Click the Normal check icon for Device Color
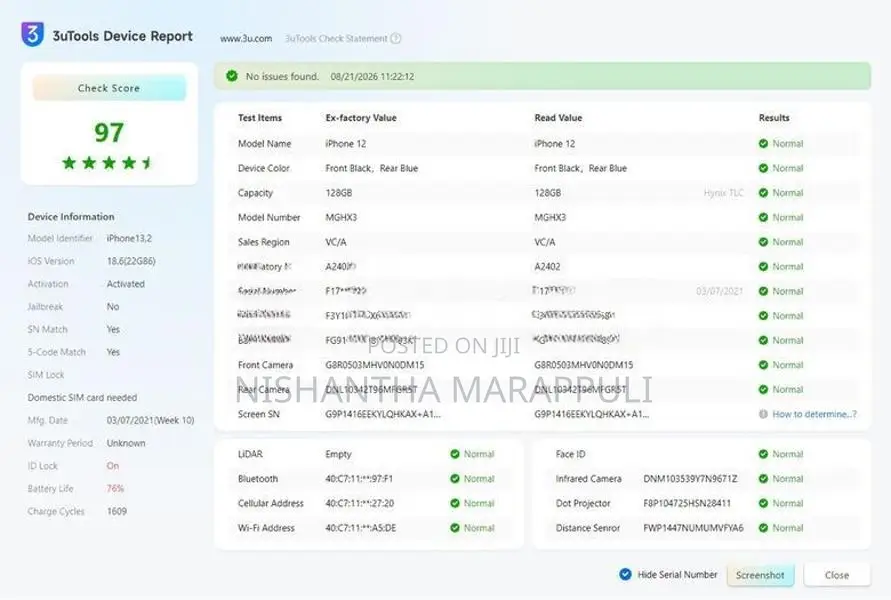This screenshot has width=891, height=600. pyautogui.click(x=763, y=168)
